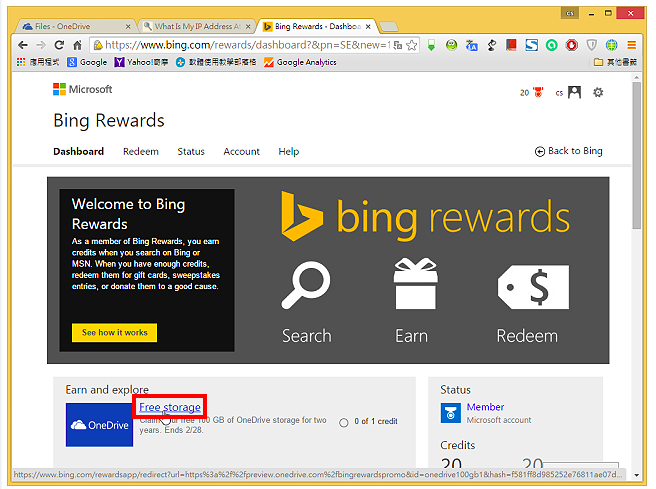Click the Search magnifier graphic
This screenshot has height=489, width=656.
click(306, 285)
